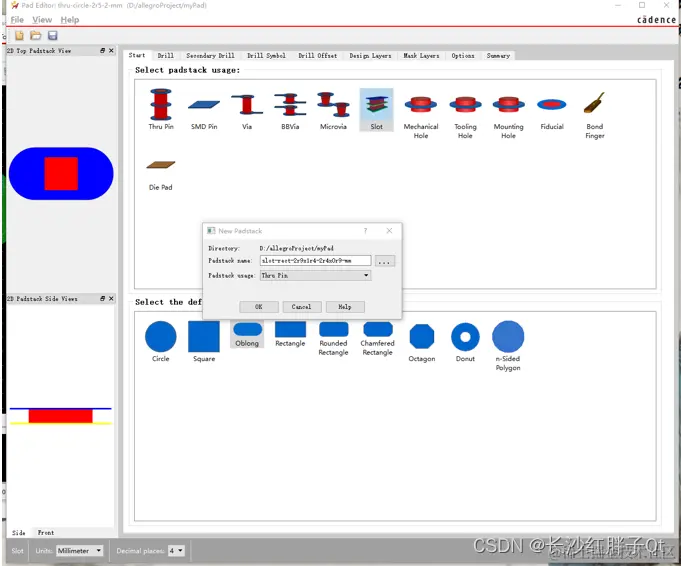Click the New Padstack dialog help question mark
This screenshot has height=566, width=681.
click(x=365, y=231)
